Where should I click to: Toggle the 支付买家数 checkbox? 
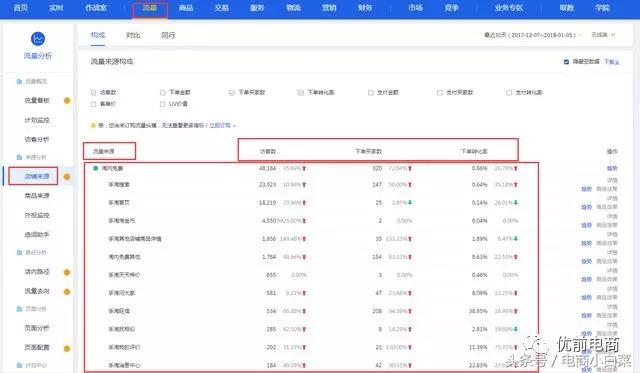[x=440, y=93]
